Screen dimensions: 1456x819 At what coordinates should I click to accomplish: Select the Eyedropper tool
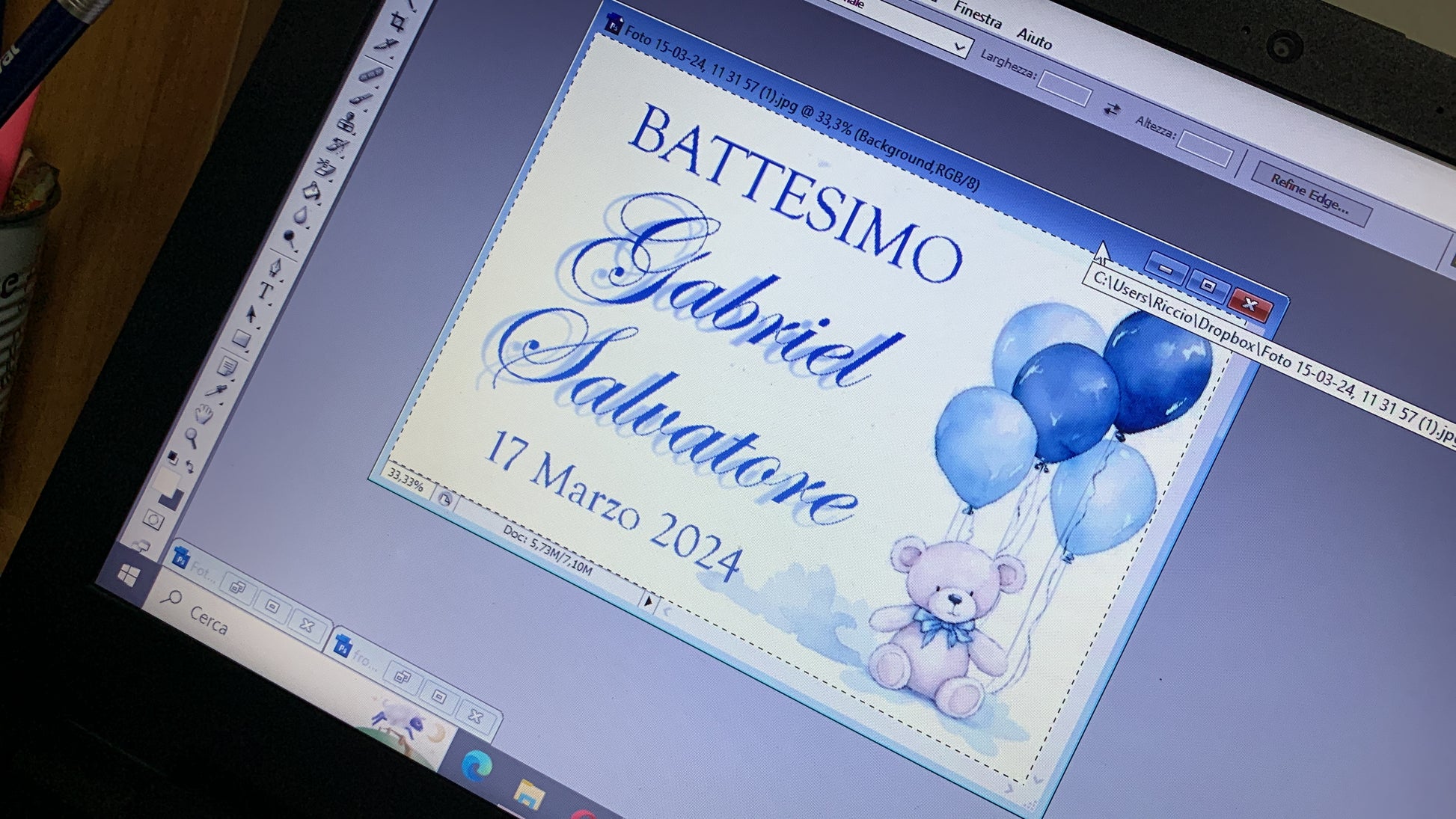coord(218,390)
